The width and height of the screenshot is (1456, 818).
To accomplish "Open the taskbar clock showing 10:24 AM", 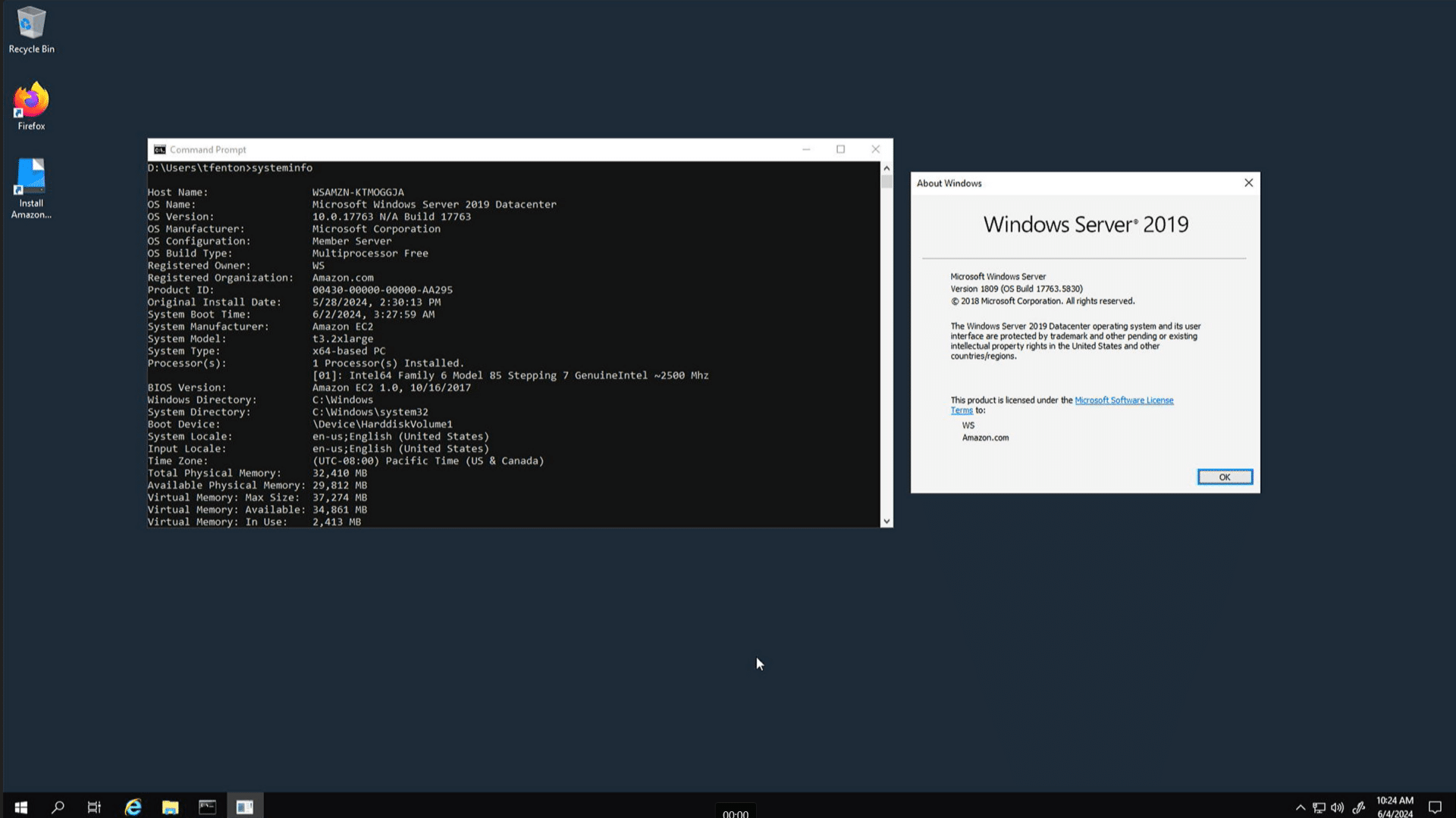I will tap(1395, 807).
